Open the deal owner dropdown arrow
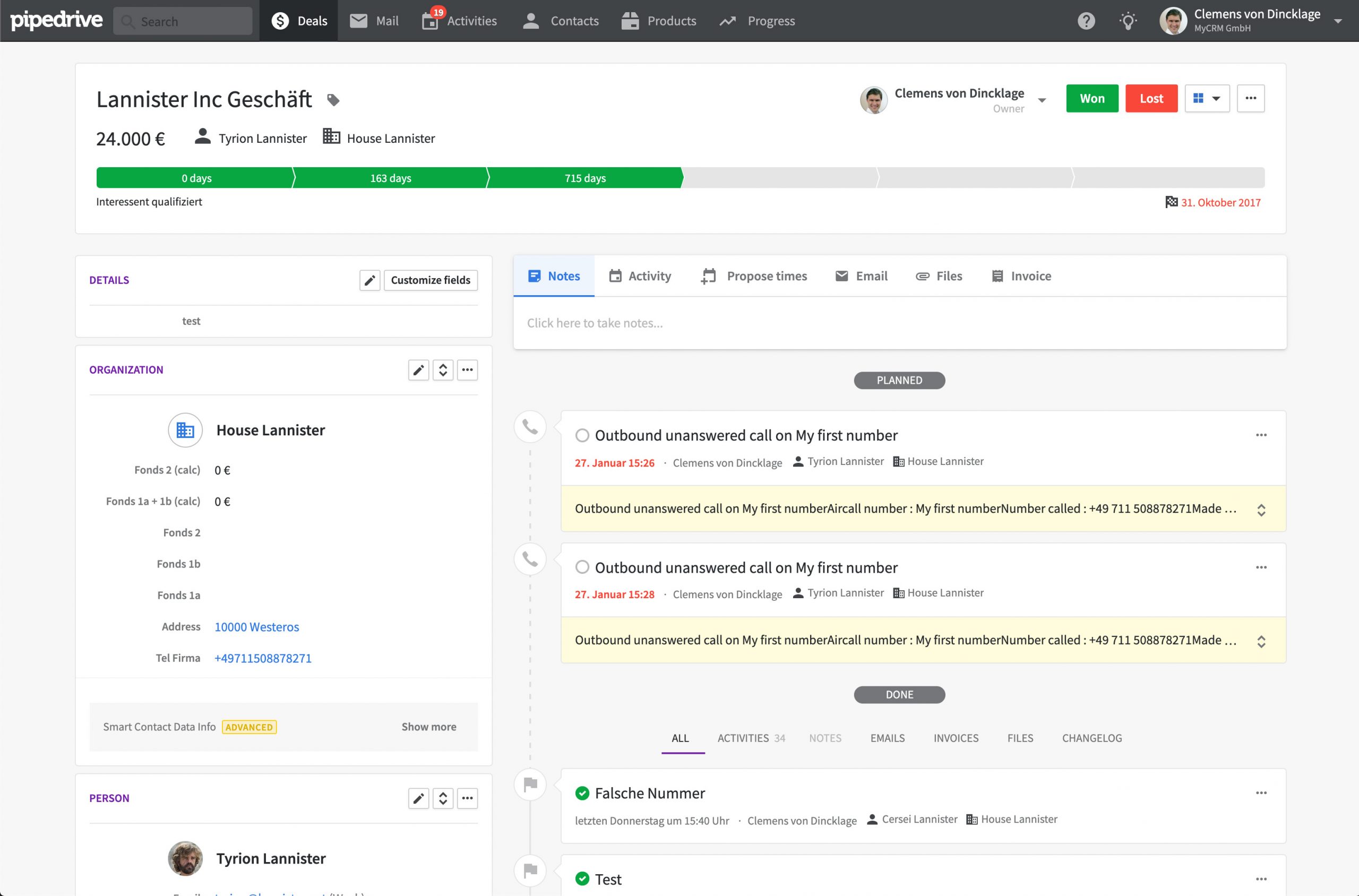 pos(1042,100)
